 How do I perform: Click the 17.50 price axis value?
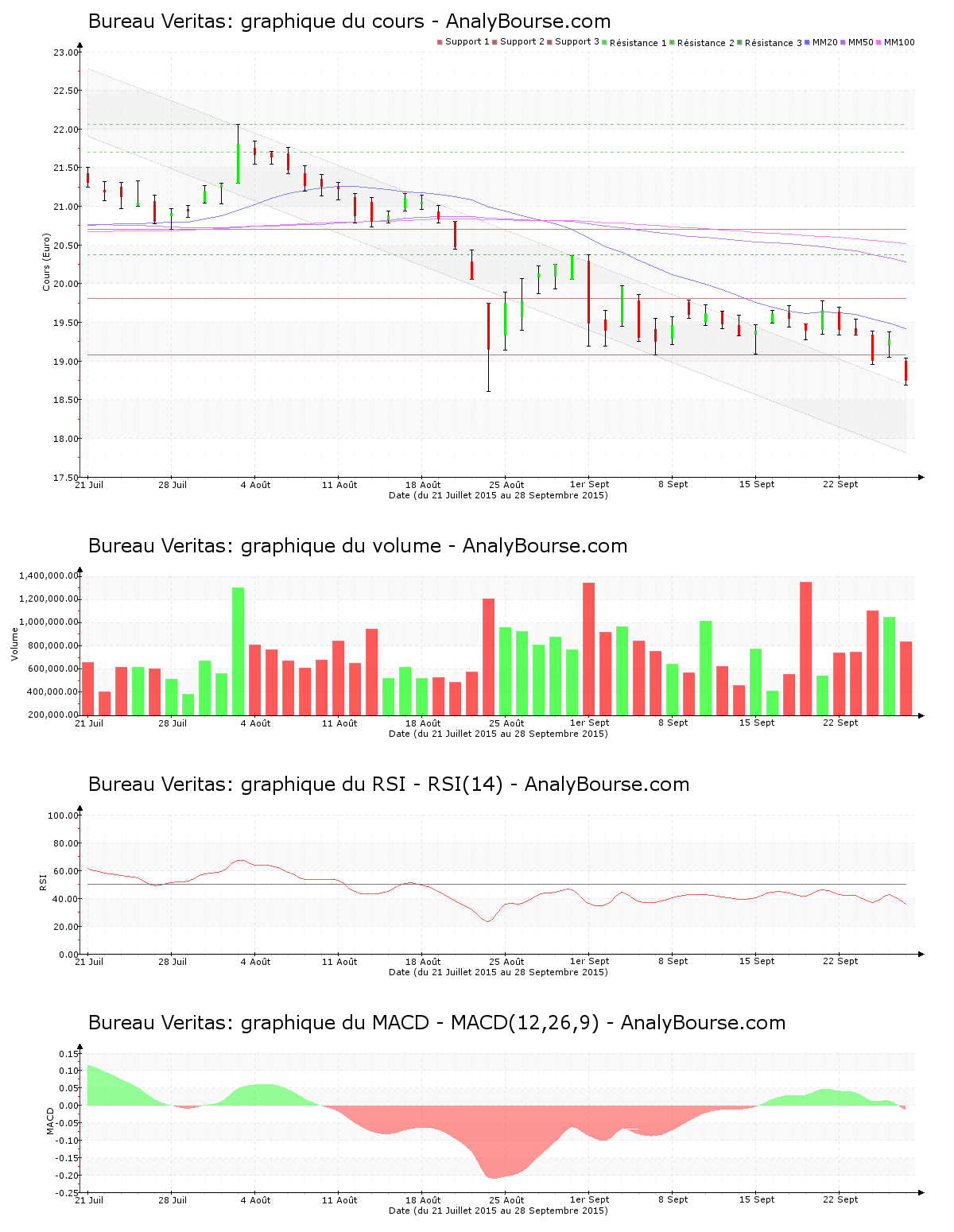66,478
